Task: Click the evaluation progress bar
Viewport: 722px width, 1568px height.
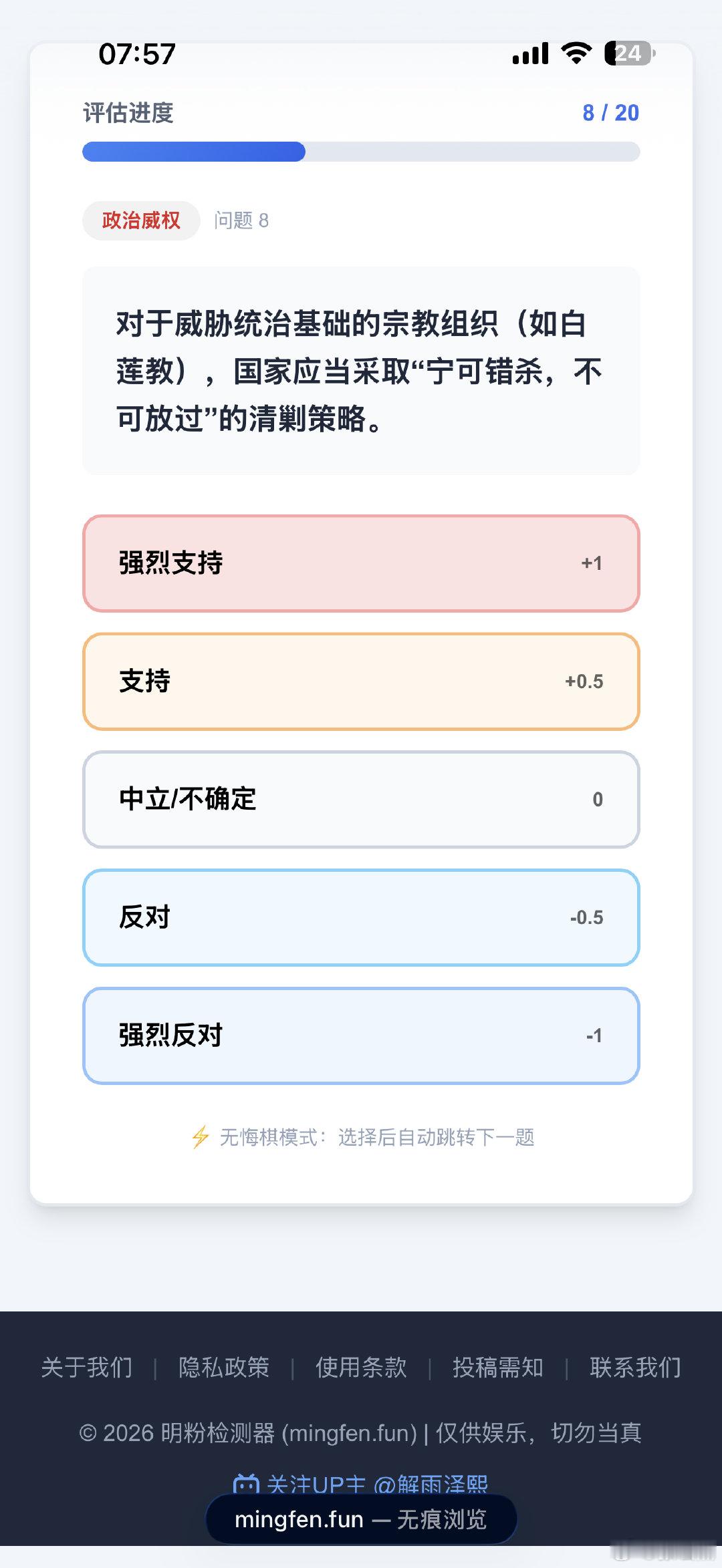Action: (x=361, y=152)
